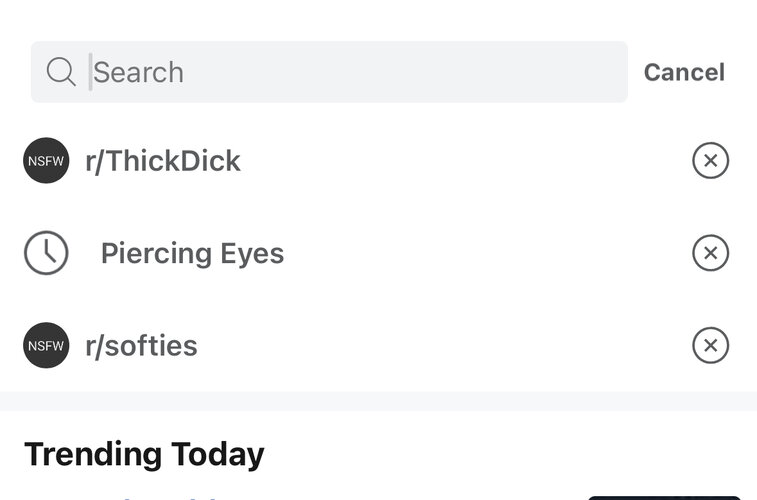
Task: Click the clock history icon
Action: coord(46,253)
